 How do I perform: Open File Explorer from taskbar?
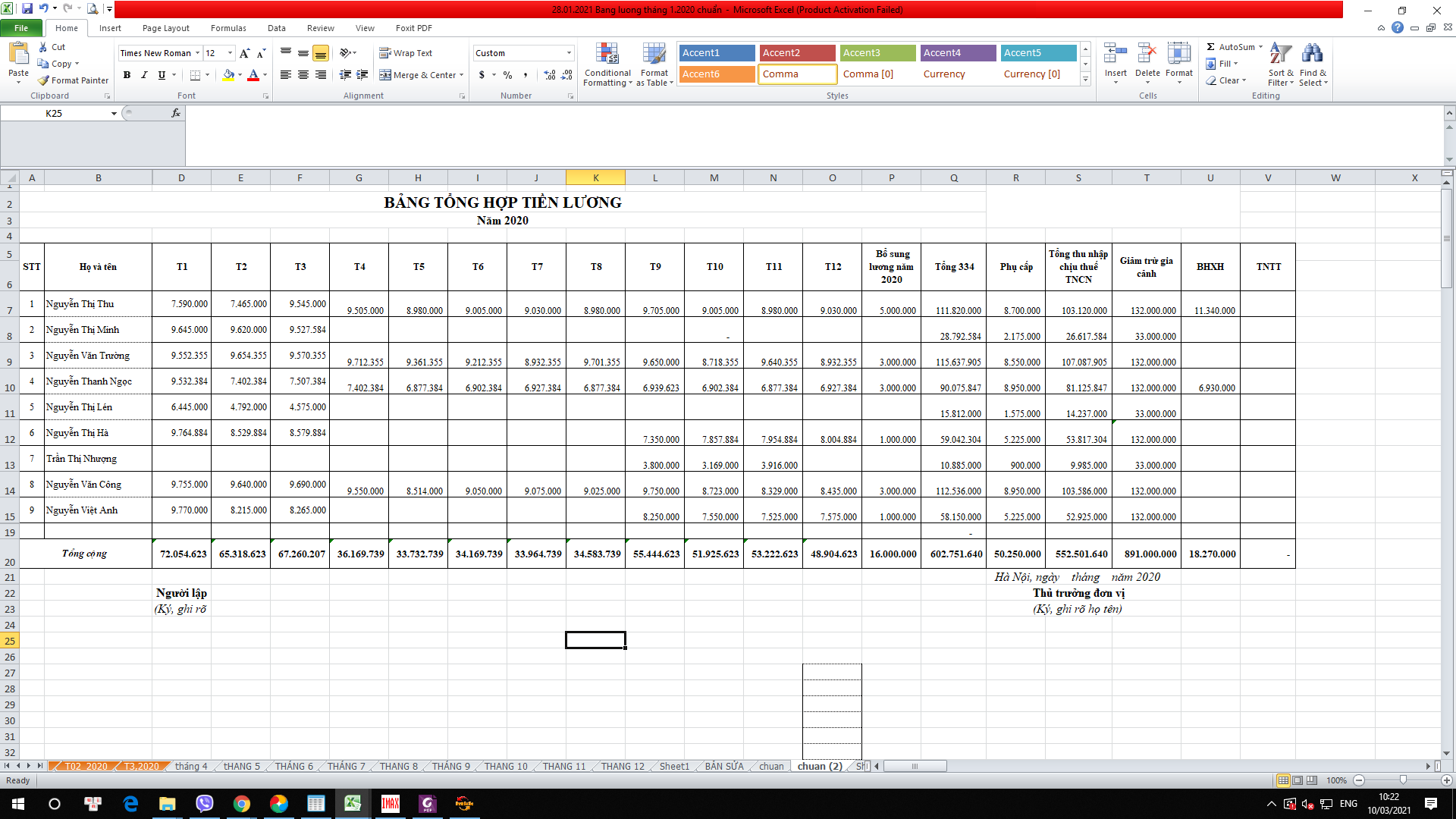tap(167, 804)
